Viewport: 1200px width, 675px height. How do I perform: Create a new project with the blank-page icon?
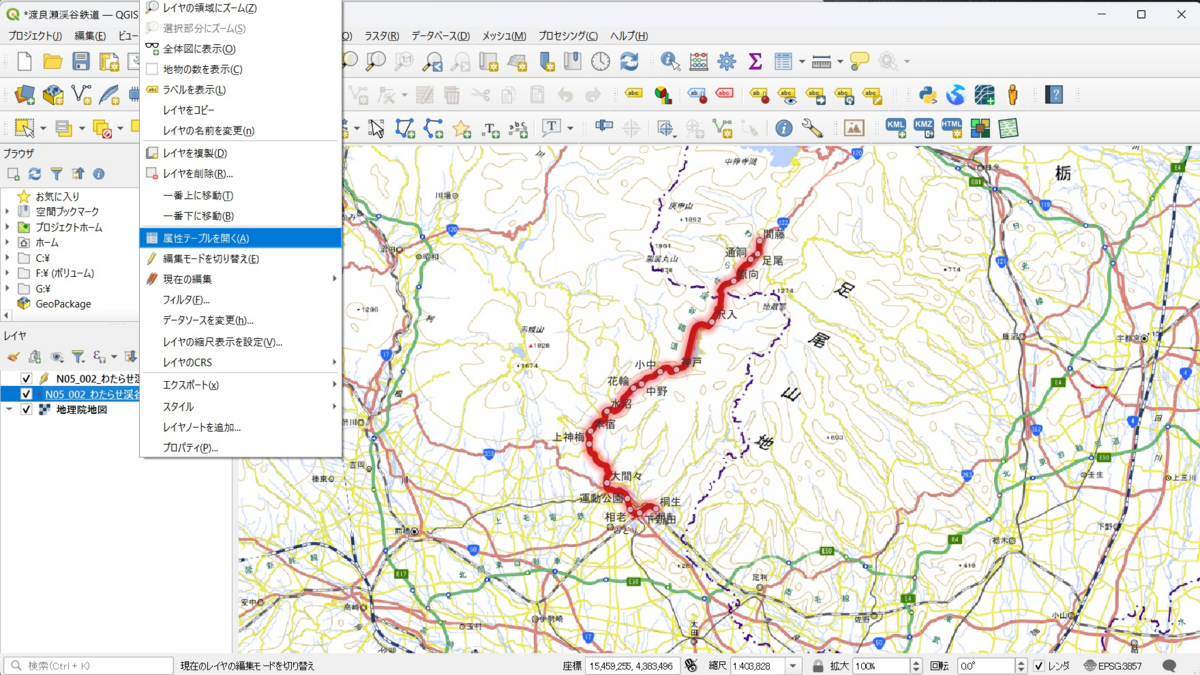(24, 62)
